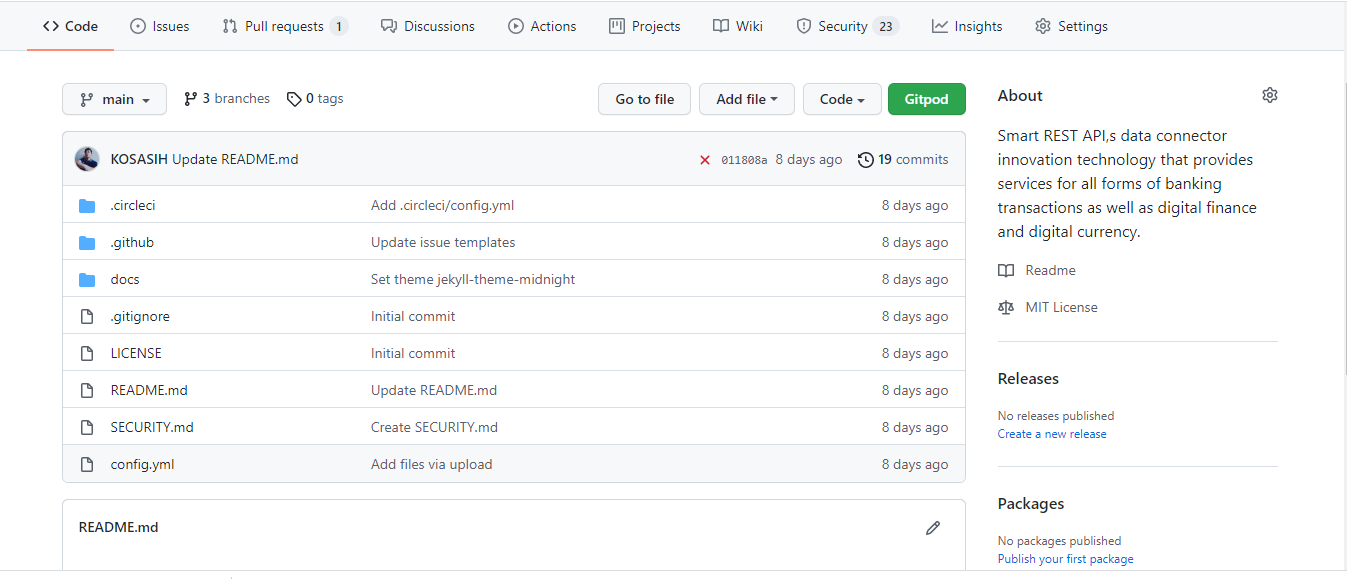Viewport: 1347px width, 579px height.
Task: Expand the main branch dropdown
Action: point(114,99)
